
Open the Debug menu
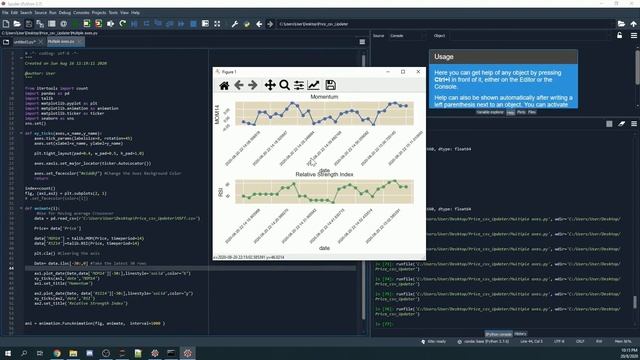64,13
